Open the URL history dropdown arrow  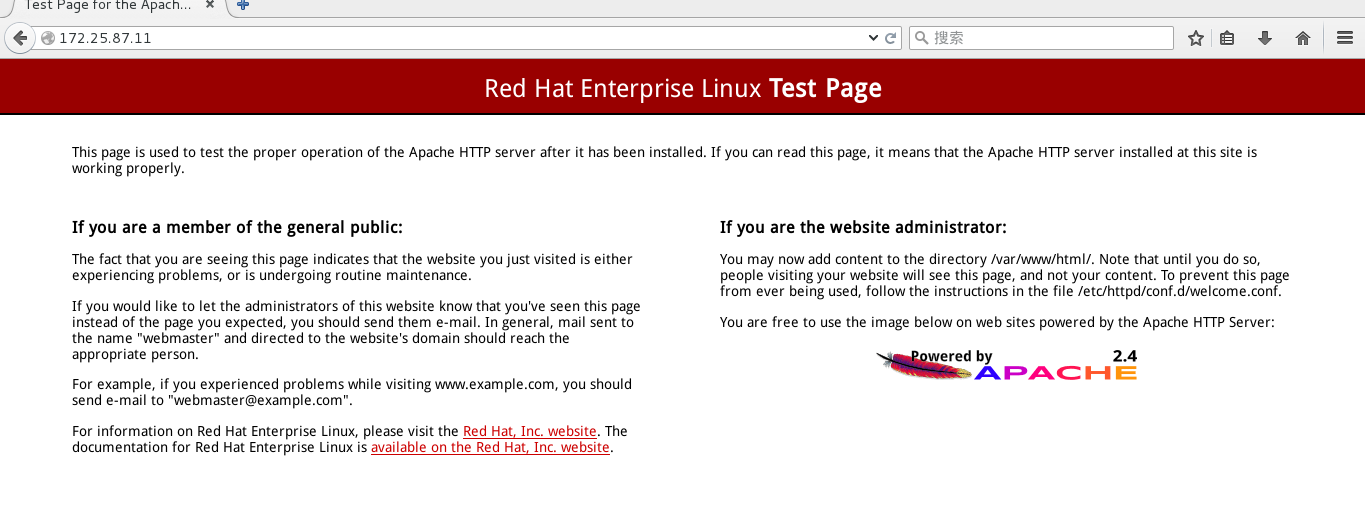pyautogui.click(x=872, y=38)
